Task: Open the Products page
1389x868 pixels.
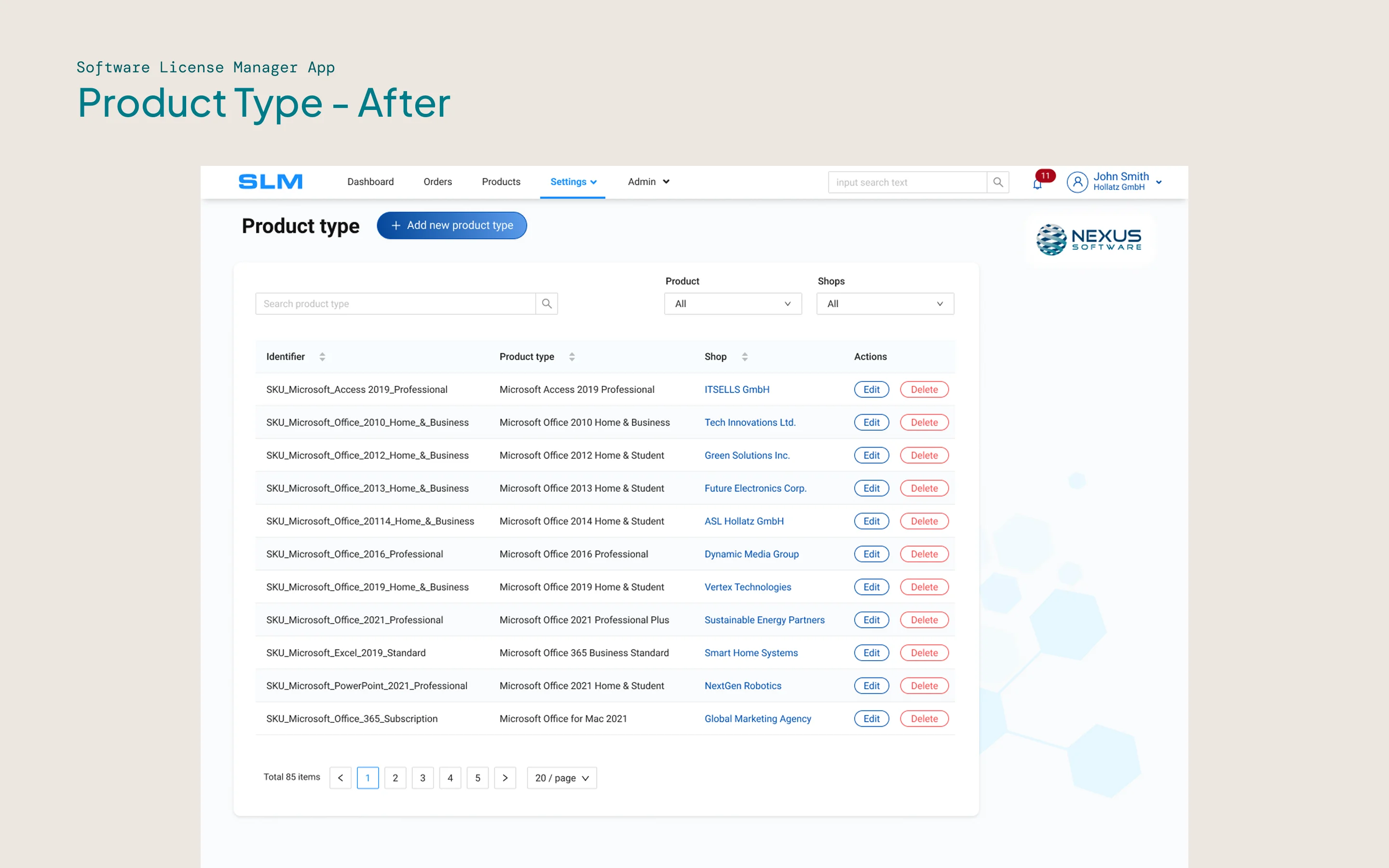Action: click(501, 181)
